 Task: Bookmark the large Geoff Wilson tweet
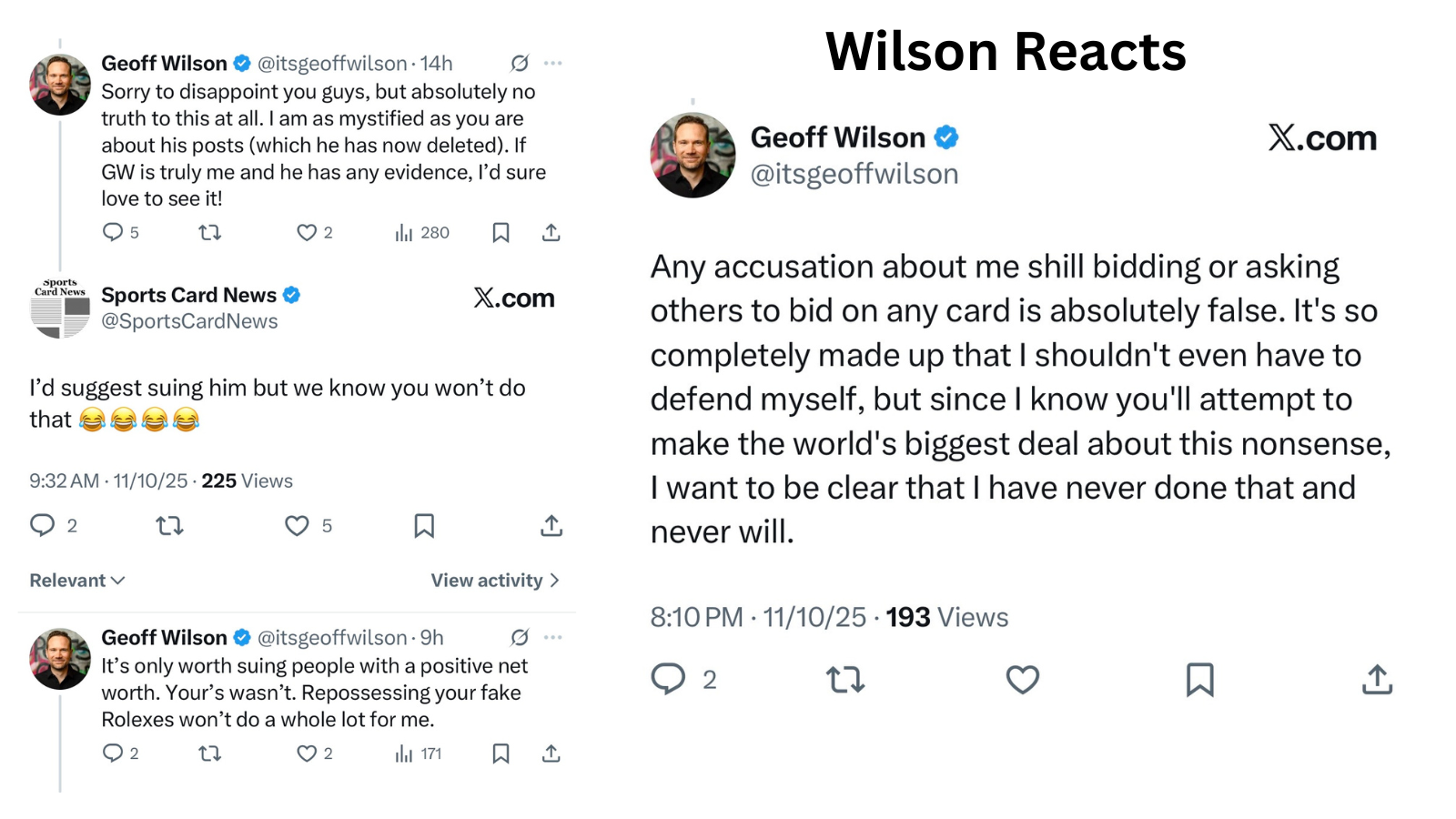click(1199, 680)
